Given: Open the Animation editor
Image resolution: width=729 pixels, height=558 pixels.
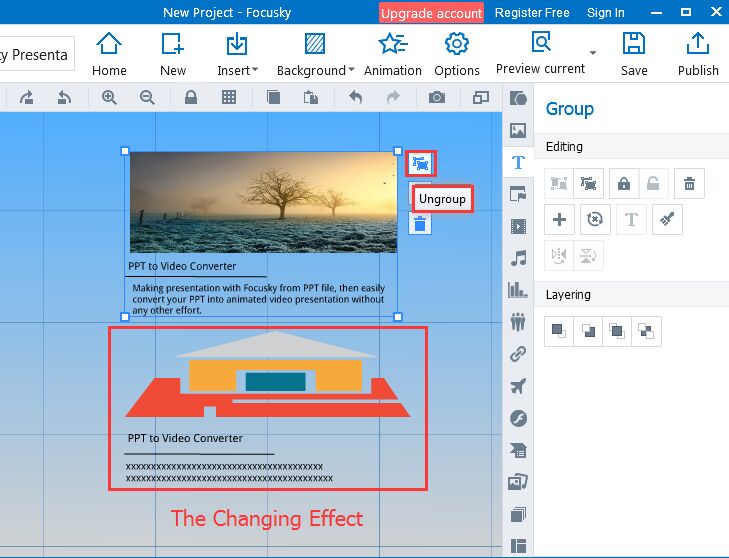Looking at the screenshot, I should [392, 54].
